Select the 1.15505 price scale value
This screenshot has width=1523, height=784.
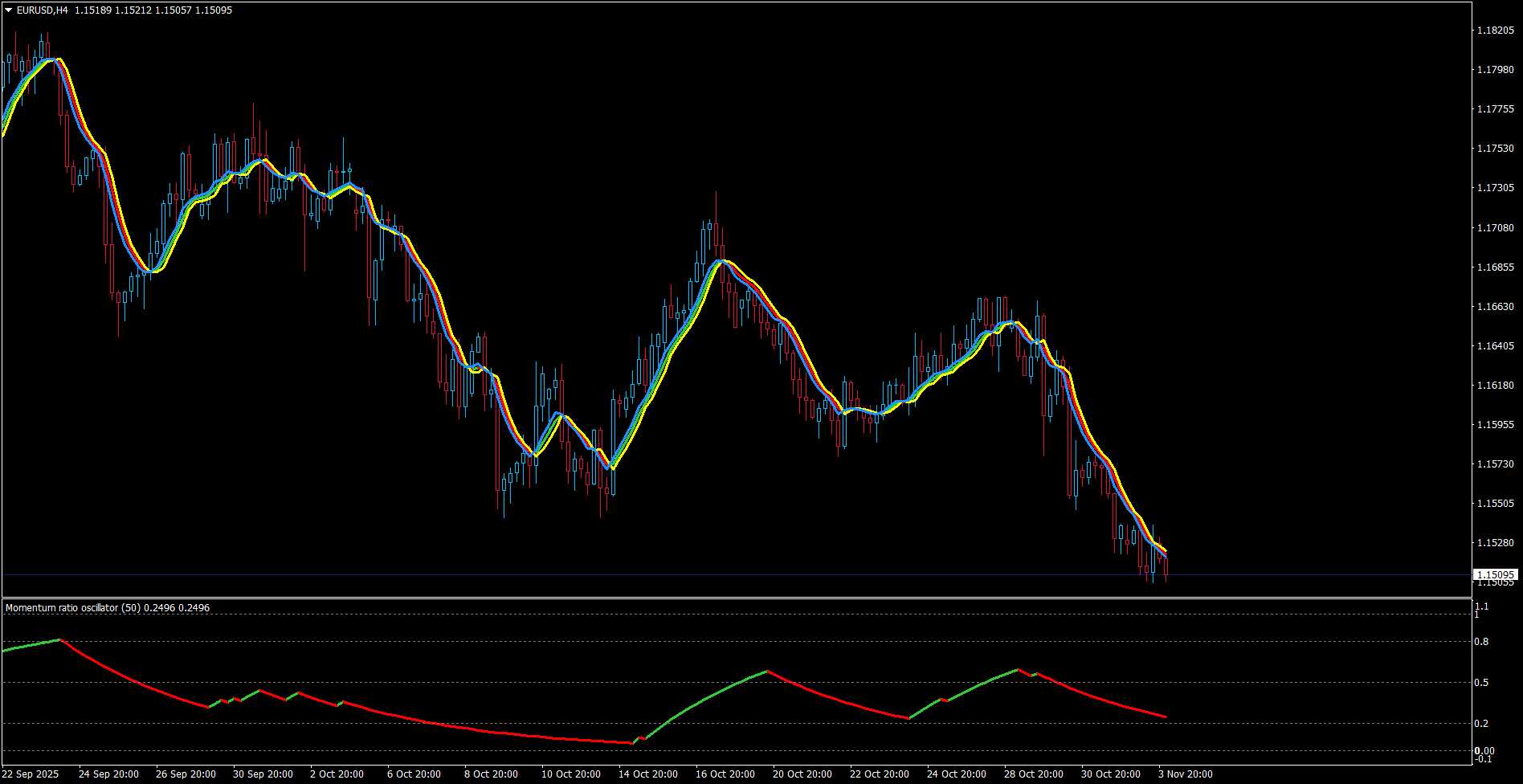tap(1496, 504)
